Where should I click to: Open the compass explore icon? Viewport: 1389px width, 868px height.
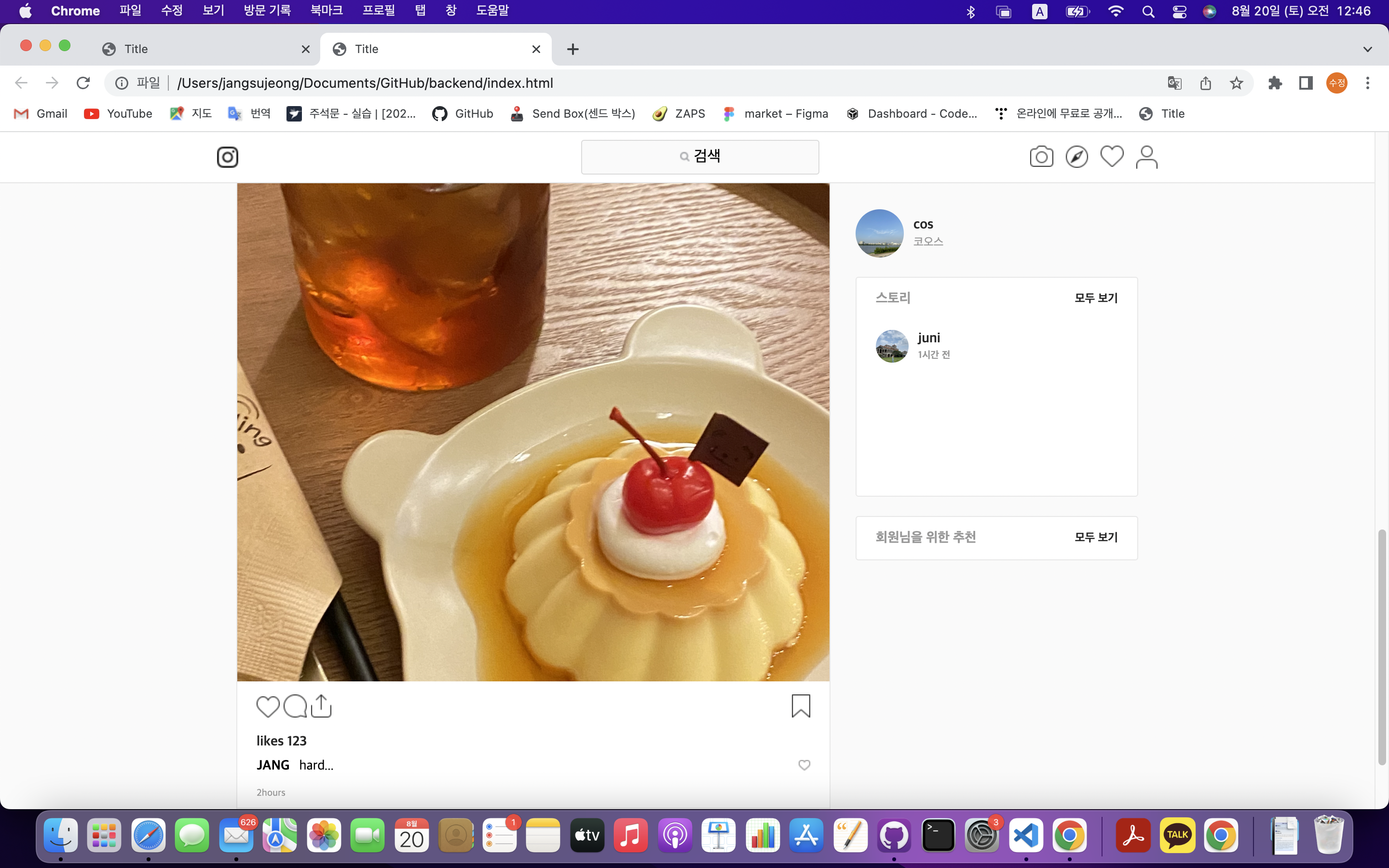(1077, 157)
